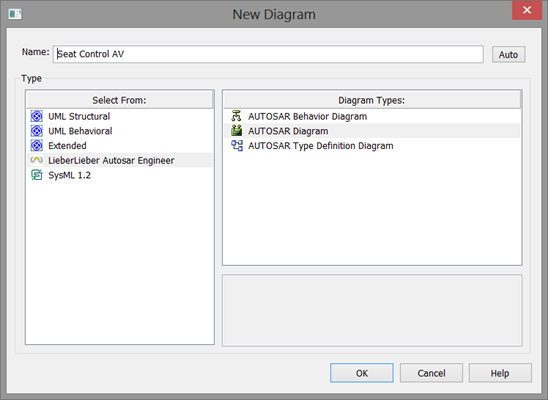
Task: Click the SysML 1.2 icon
Action: (x=37, y=175)
